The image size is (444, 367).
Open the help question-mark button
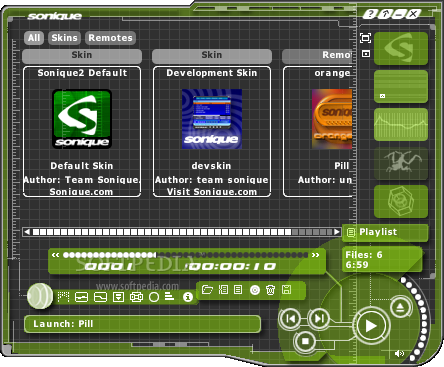click(370, 14)
